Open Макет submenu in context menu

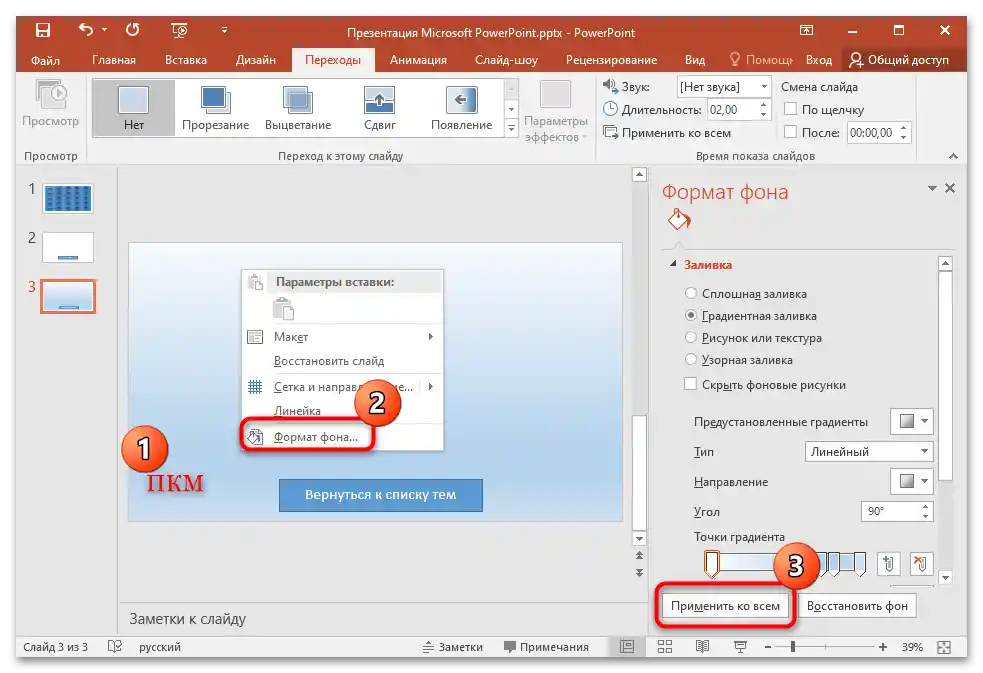pos(343,336)
